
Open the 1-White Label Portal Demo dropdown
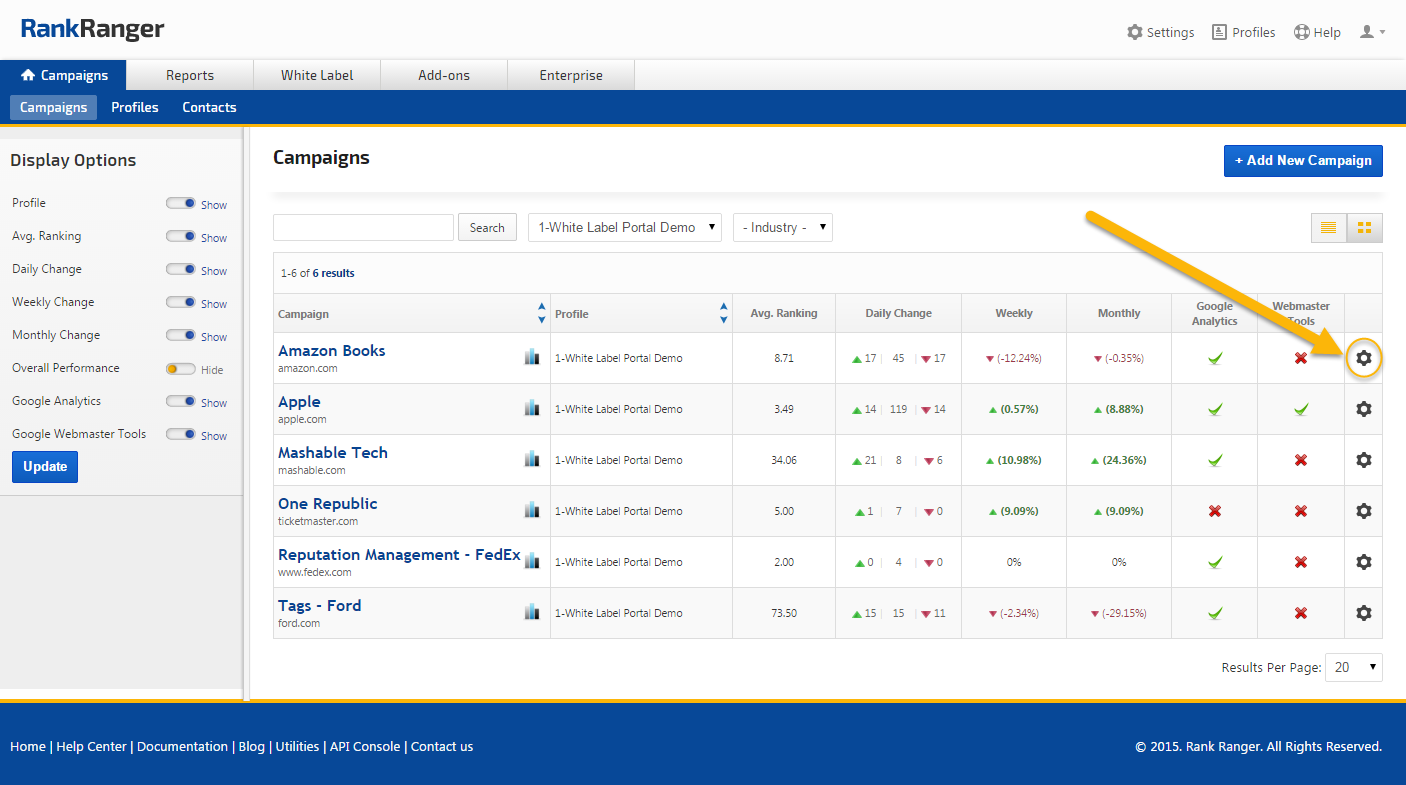tap(625, 227)
